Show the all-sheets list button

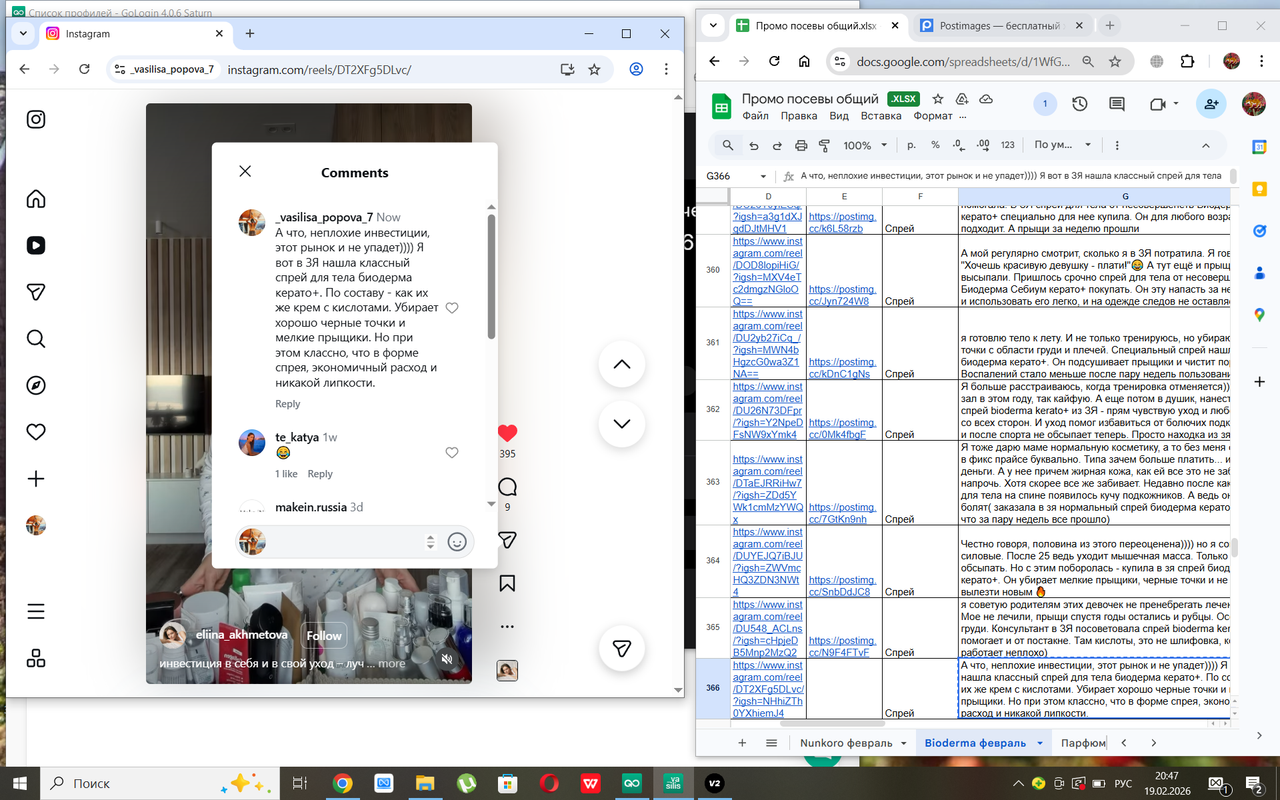772,743
